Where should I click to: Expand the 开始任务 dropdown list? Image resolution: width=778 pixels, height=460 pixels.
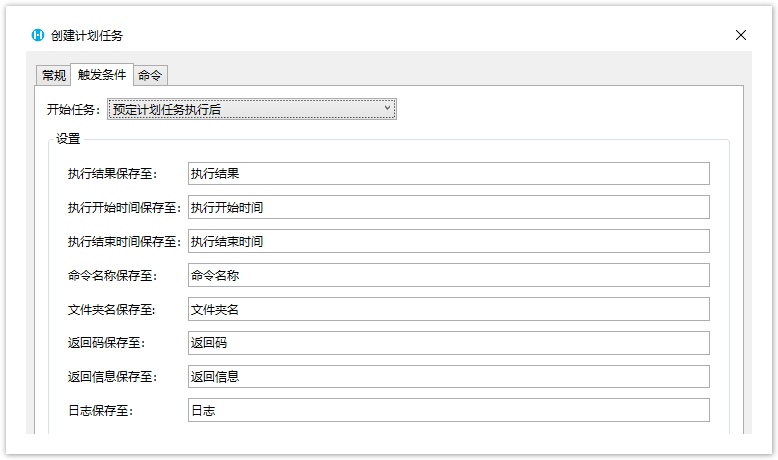point(252,109)
